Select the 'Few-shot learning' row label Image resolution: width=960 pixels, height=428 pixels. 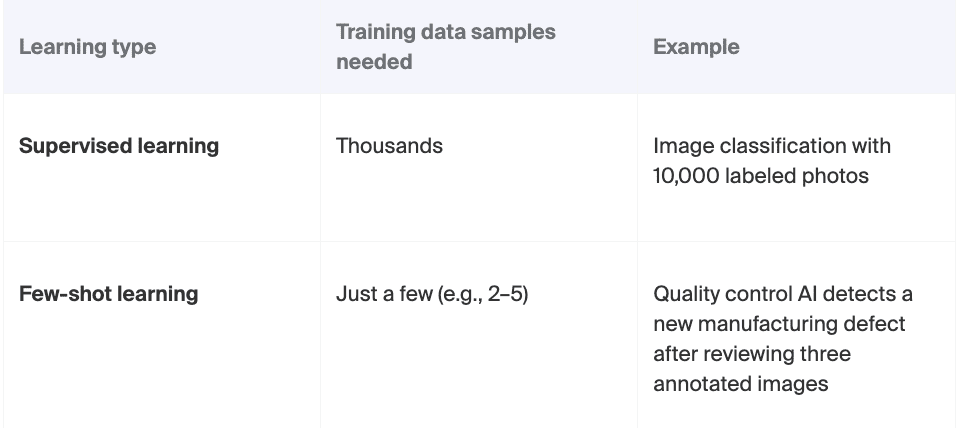coord(108,294)
